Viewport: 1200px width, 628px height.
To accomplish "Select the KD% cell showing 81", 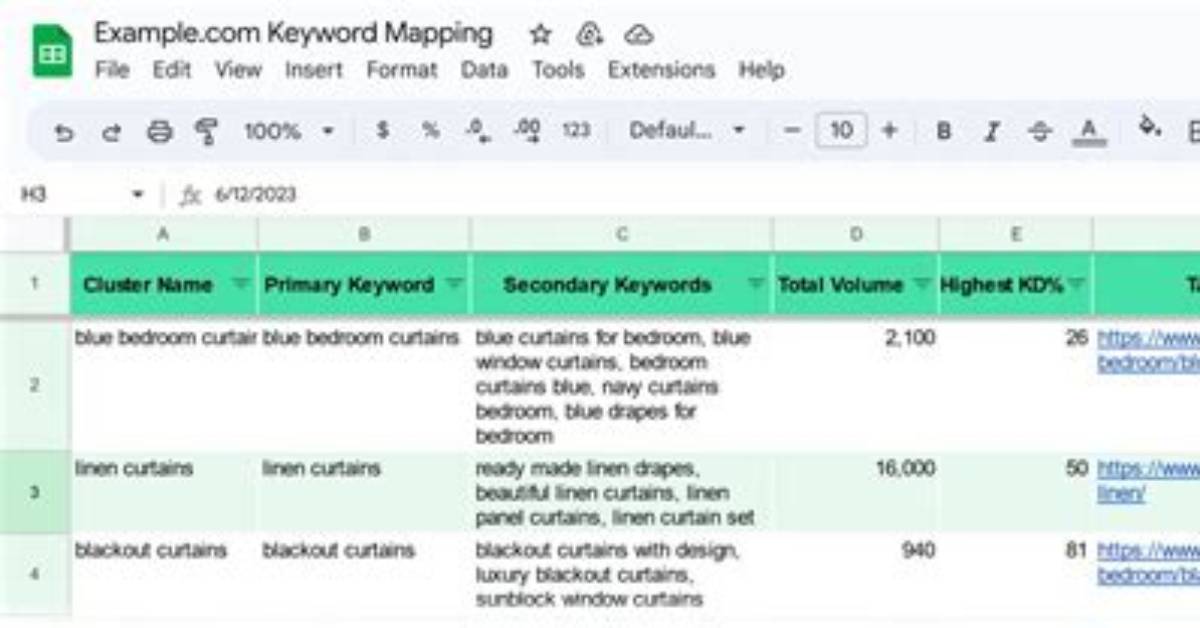I will click(1016, 574).
